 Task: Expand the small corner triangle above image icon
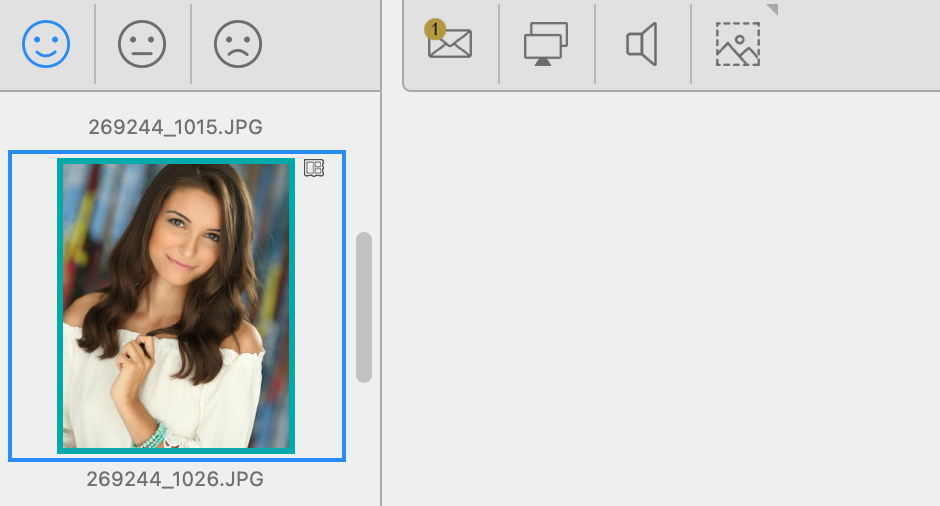(771, 9)
